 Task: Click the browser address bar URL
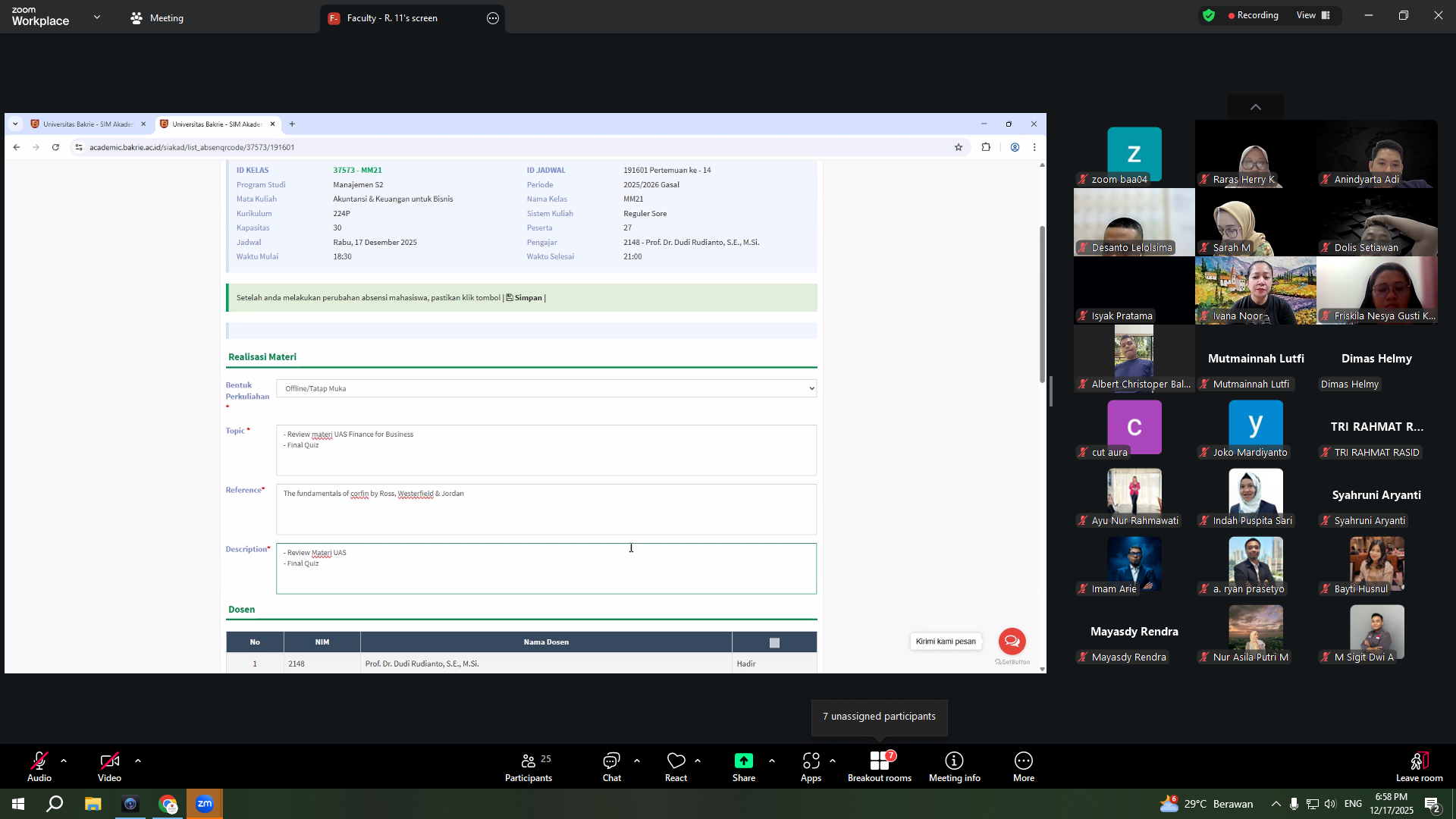(192, 147)
